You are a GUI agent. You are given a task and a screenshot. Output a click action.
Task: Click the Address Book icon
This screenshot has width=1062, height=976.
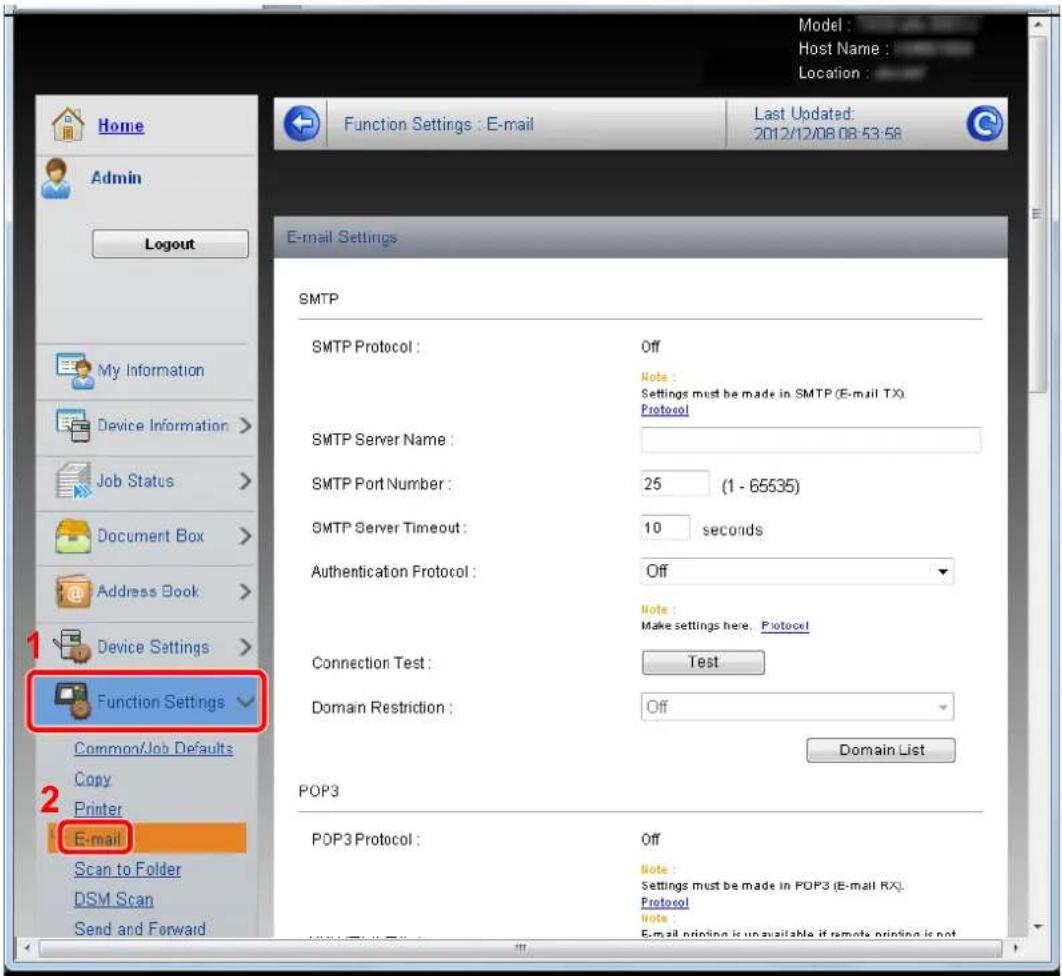click(73, 592)
